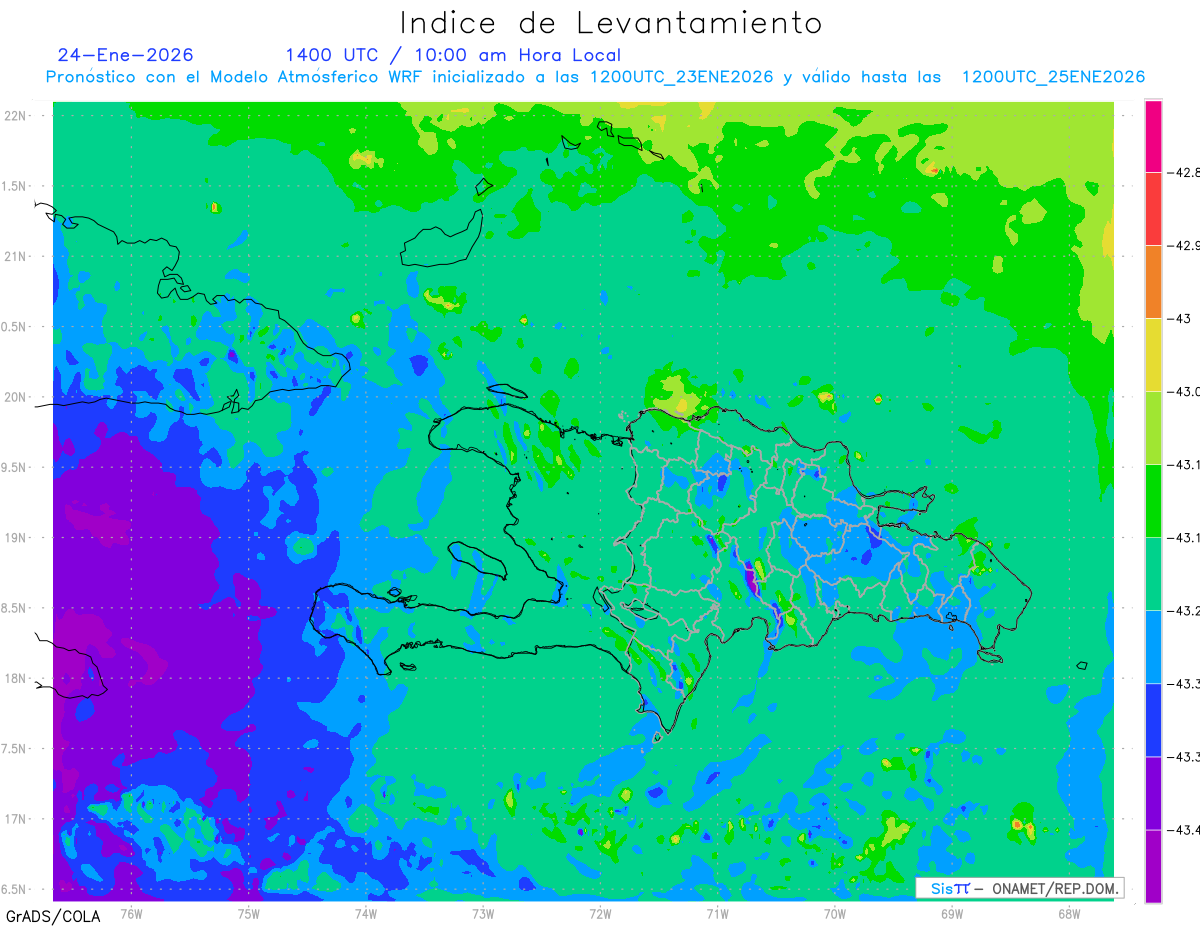The height and width of the screenshot is (927, 1200).
Task: Click the legend value '-43.0'
Action: (x=1185, y=391)
